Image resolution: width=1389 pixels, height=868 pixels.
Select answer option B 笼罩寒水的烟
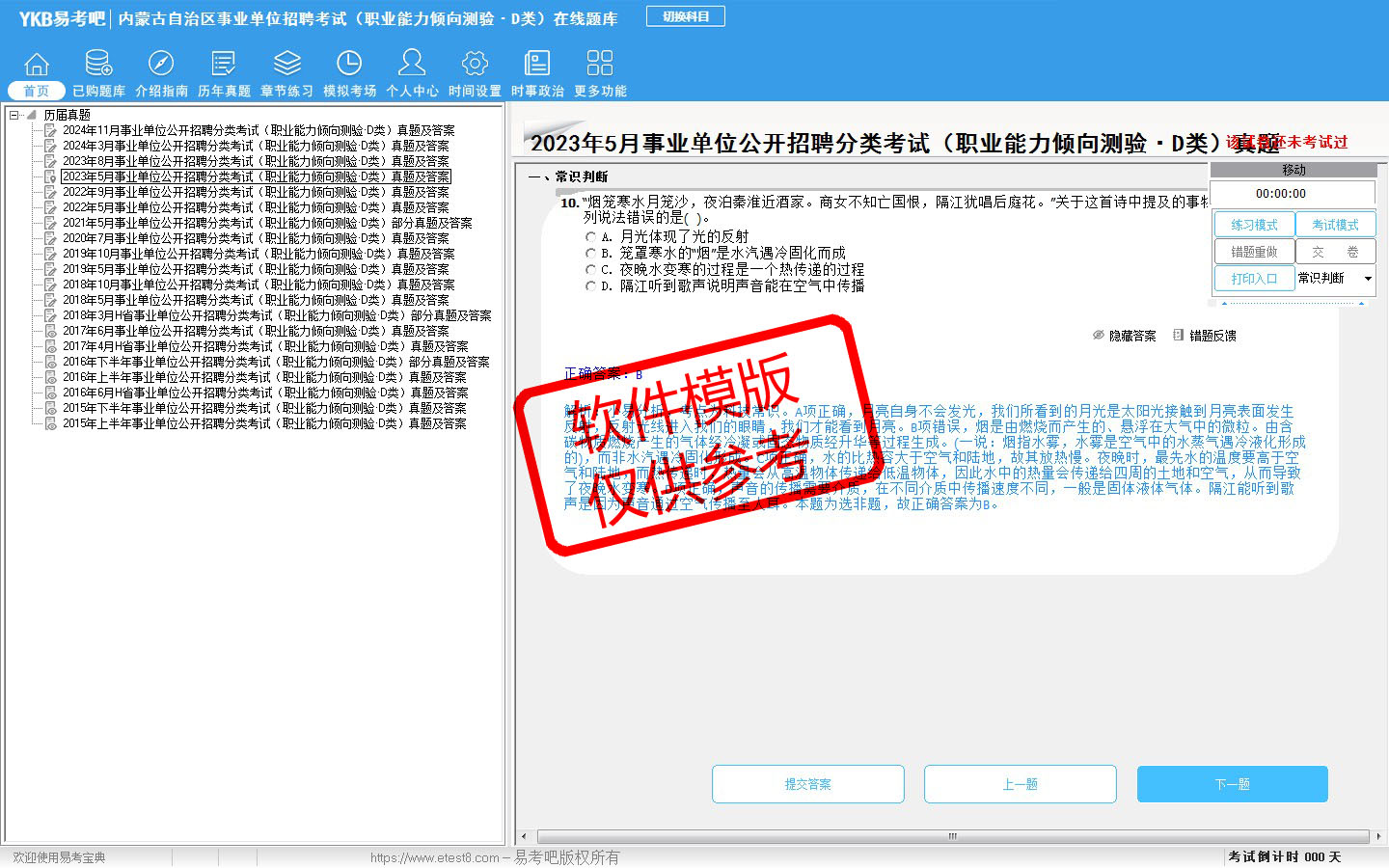tap(590, 253)
